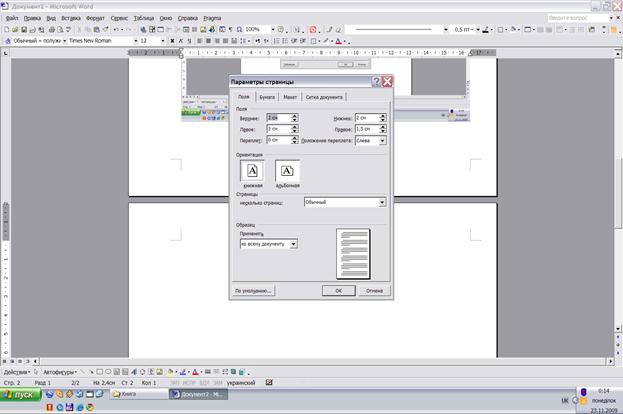Expand the multiple pages Обычный dropdown
623x414 pixels.
tap(382, 202)
